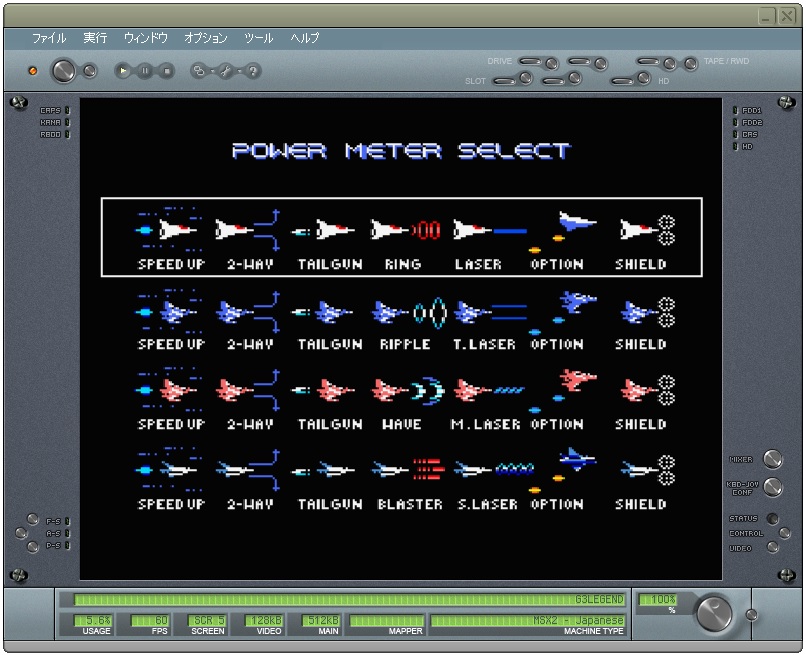Click the 60 FPS readout

click(x=150, y=621)
